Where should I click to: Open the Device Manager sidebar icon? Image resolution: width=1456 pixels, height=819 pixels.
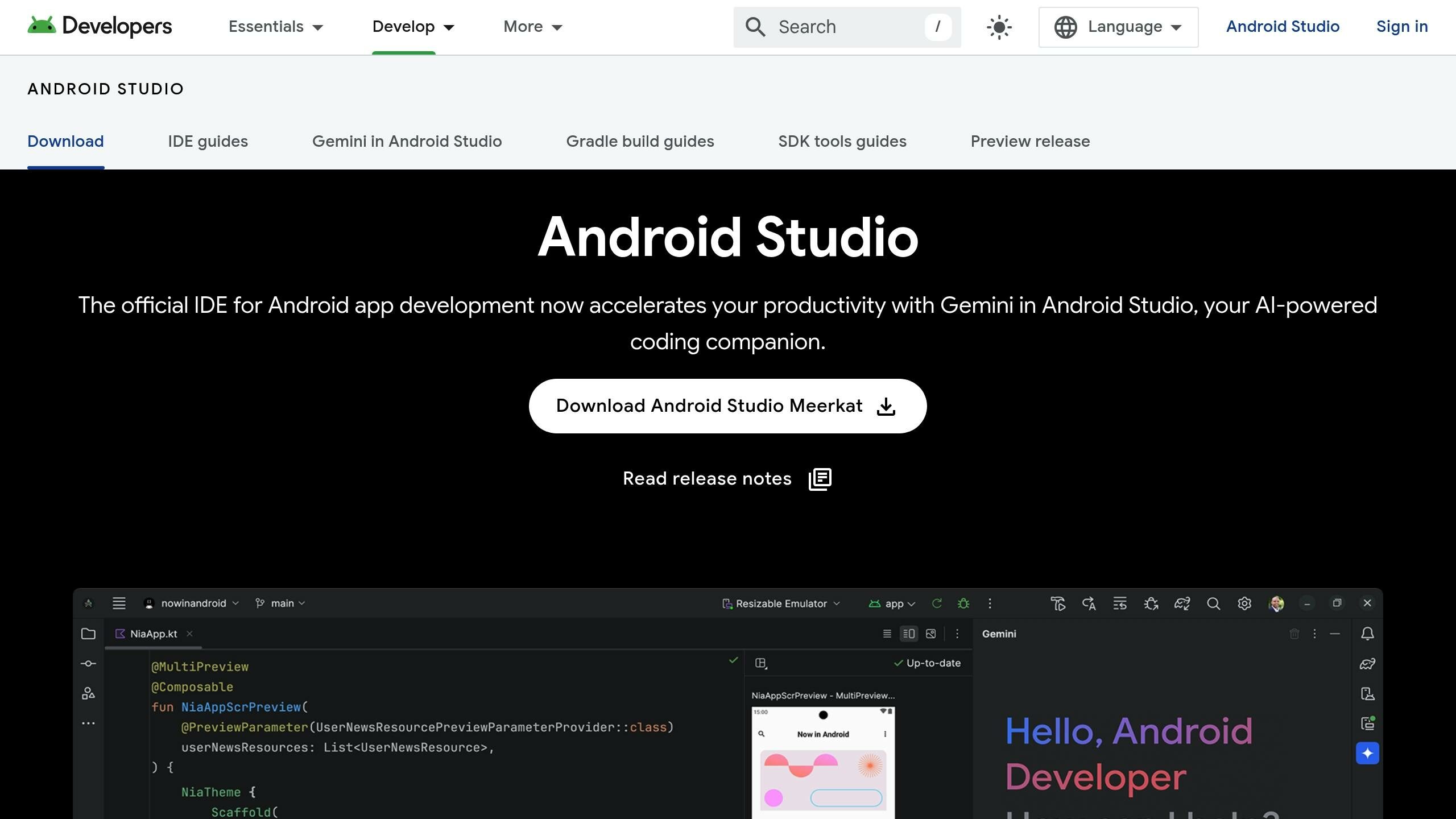click(1367, 694)
